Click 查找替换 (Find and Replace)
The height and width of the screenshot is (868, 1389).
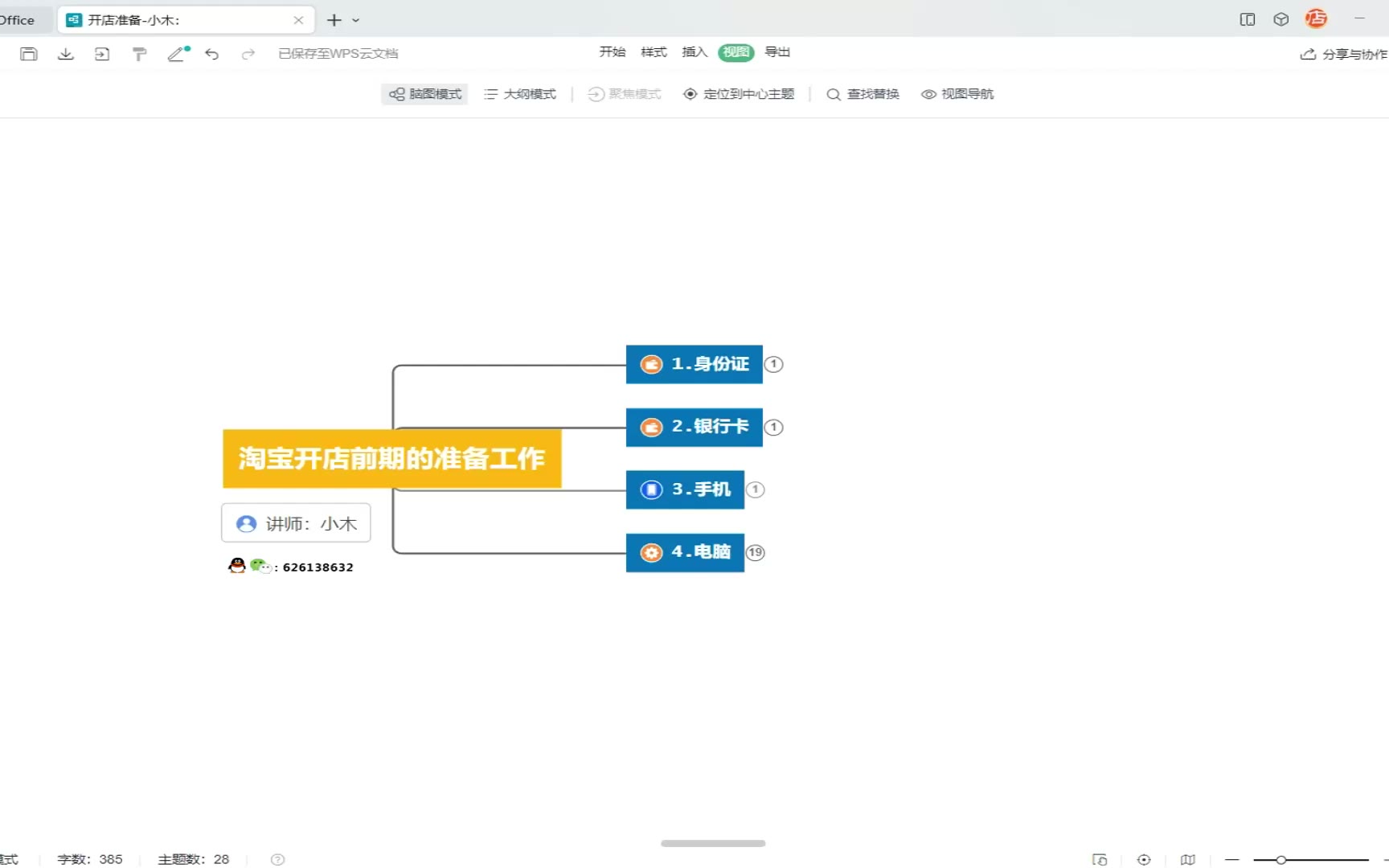863,94
